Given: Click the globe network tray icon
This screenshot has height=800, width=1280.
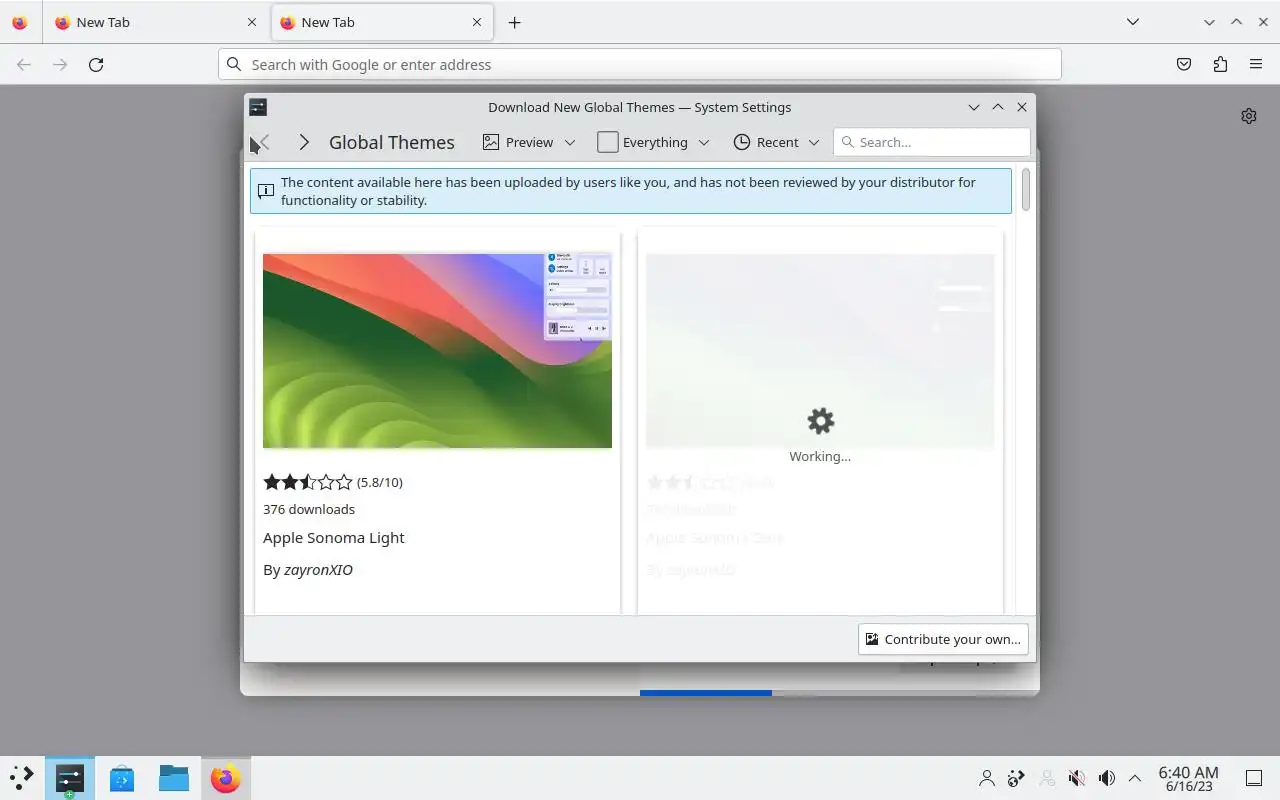Looking at the screenshot, I should point(1017,778).
